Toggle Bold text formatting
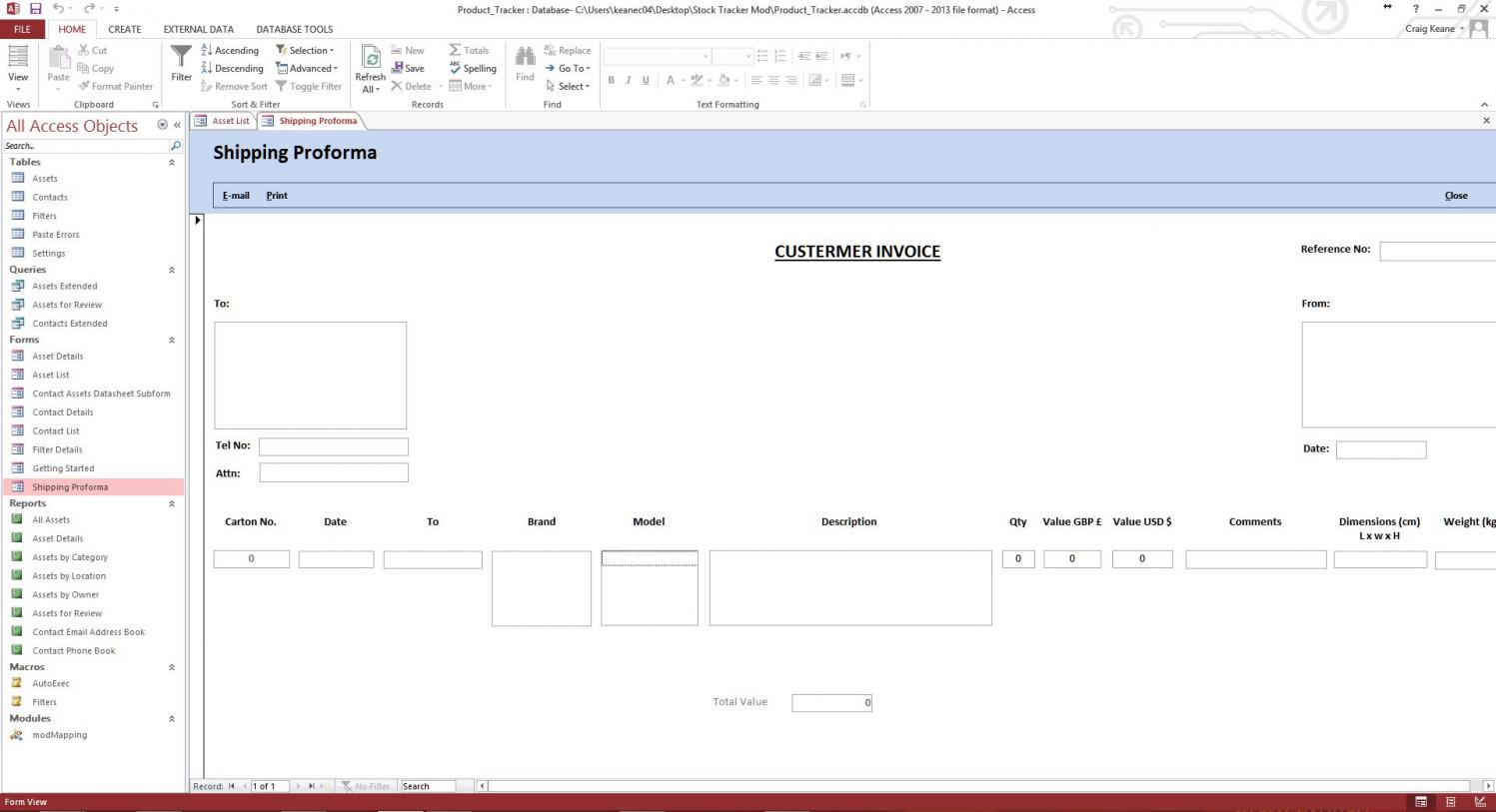 [611, 80]
